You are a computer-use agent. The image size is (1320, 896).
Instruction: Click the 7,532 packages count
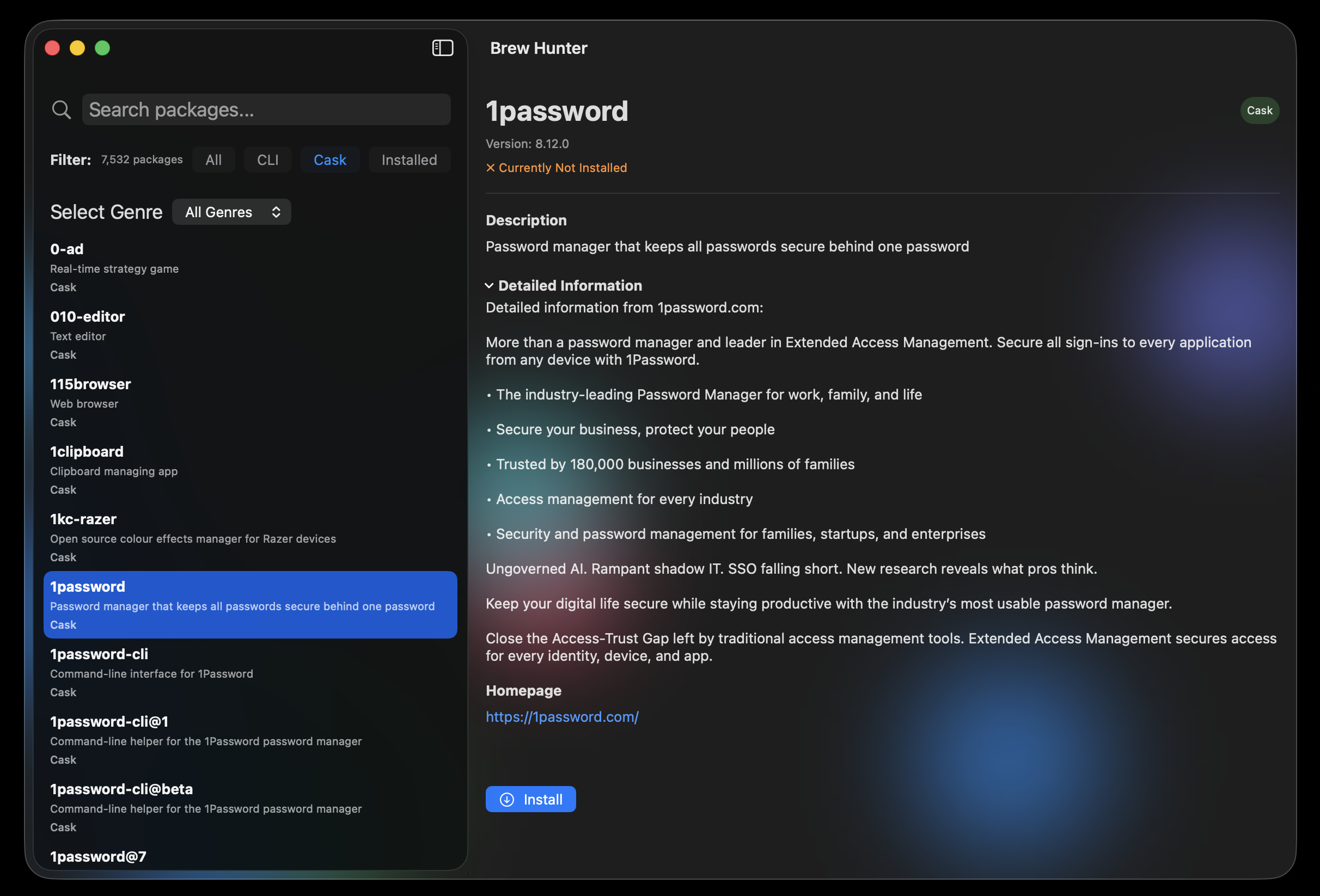pos(142,159)
